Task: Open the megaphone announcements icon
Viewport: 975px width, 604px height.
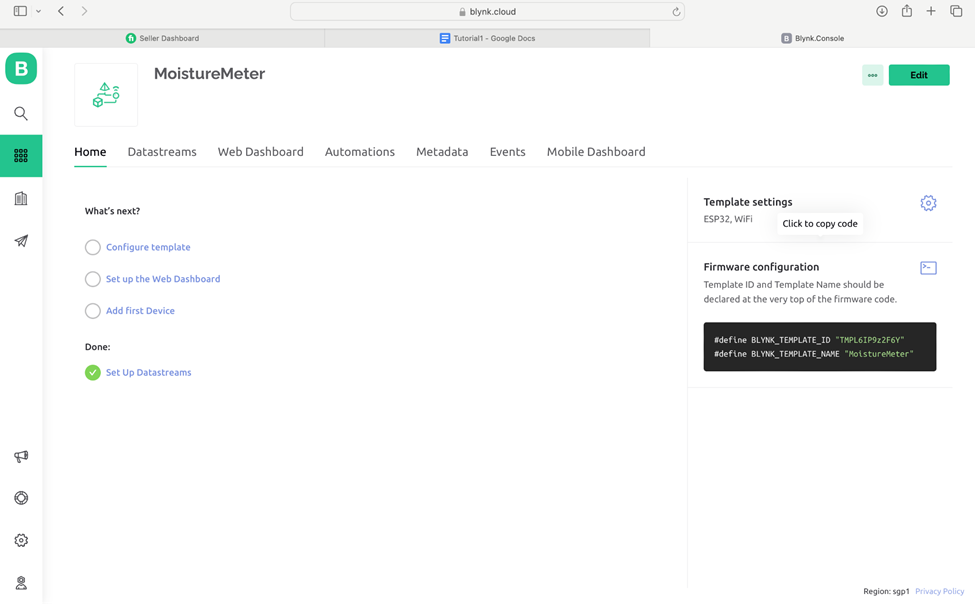Action: coord(21,457)
